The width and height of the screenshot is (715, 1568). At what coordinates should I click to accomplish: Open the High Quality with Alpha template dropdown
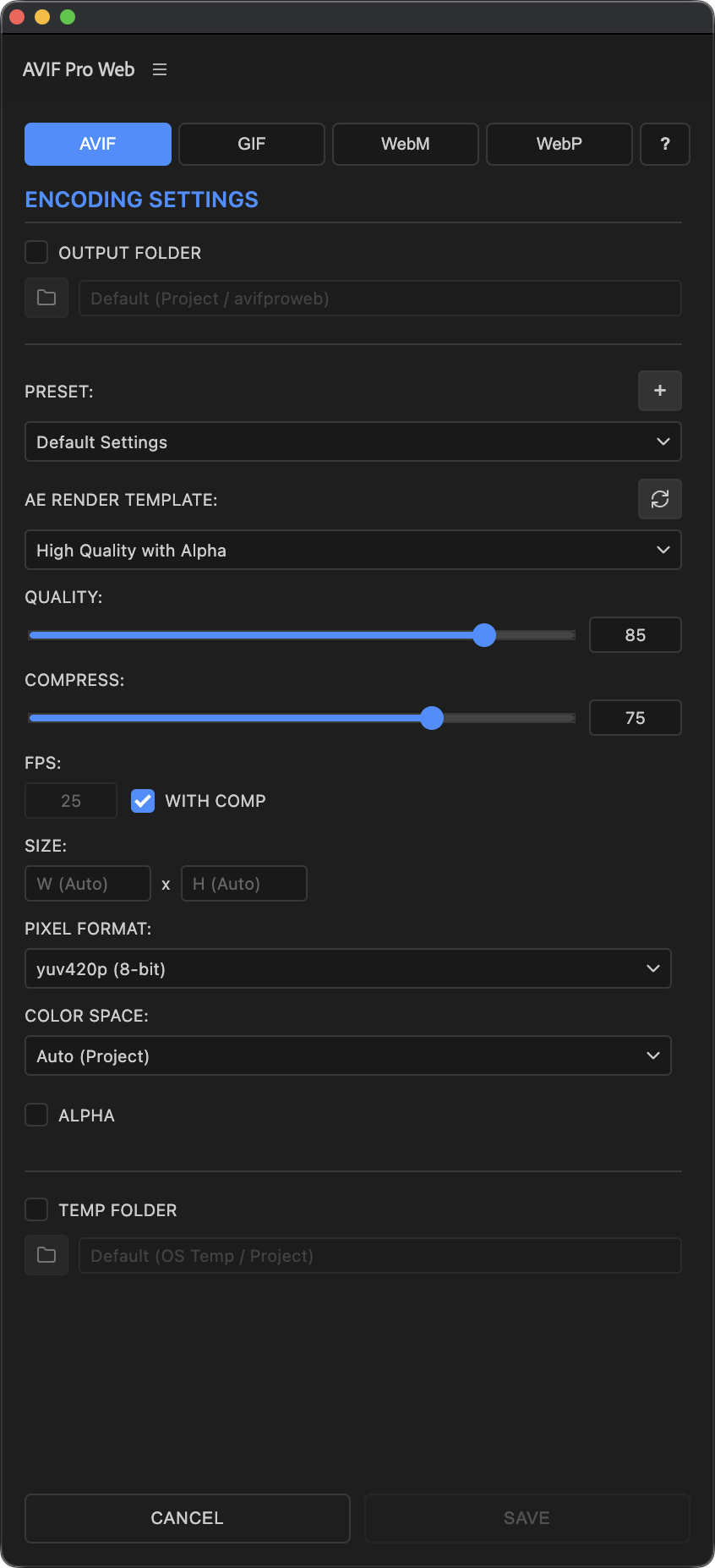coord(353,550)
